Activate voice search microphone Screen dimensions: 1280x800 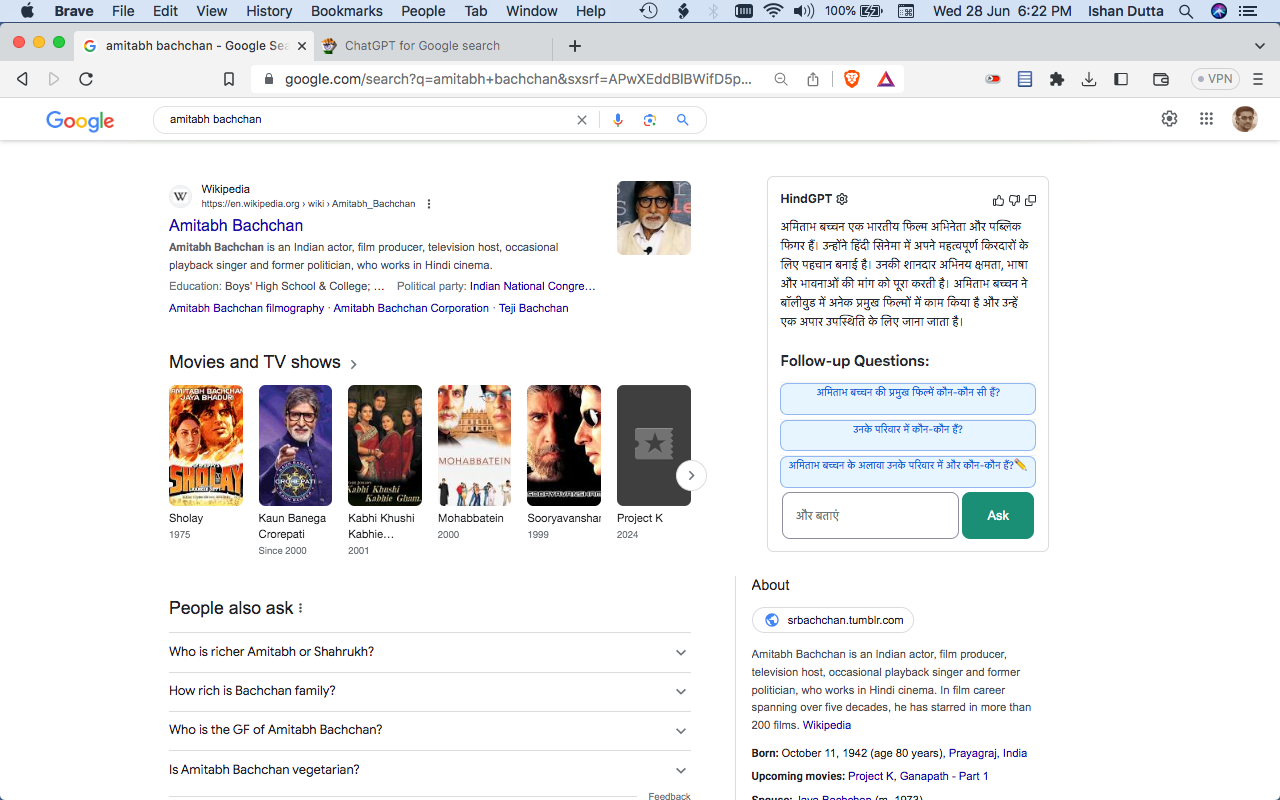tap(618, 119)
